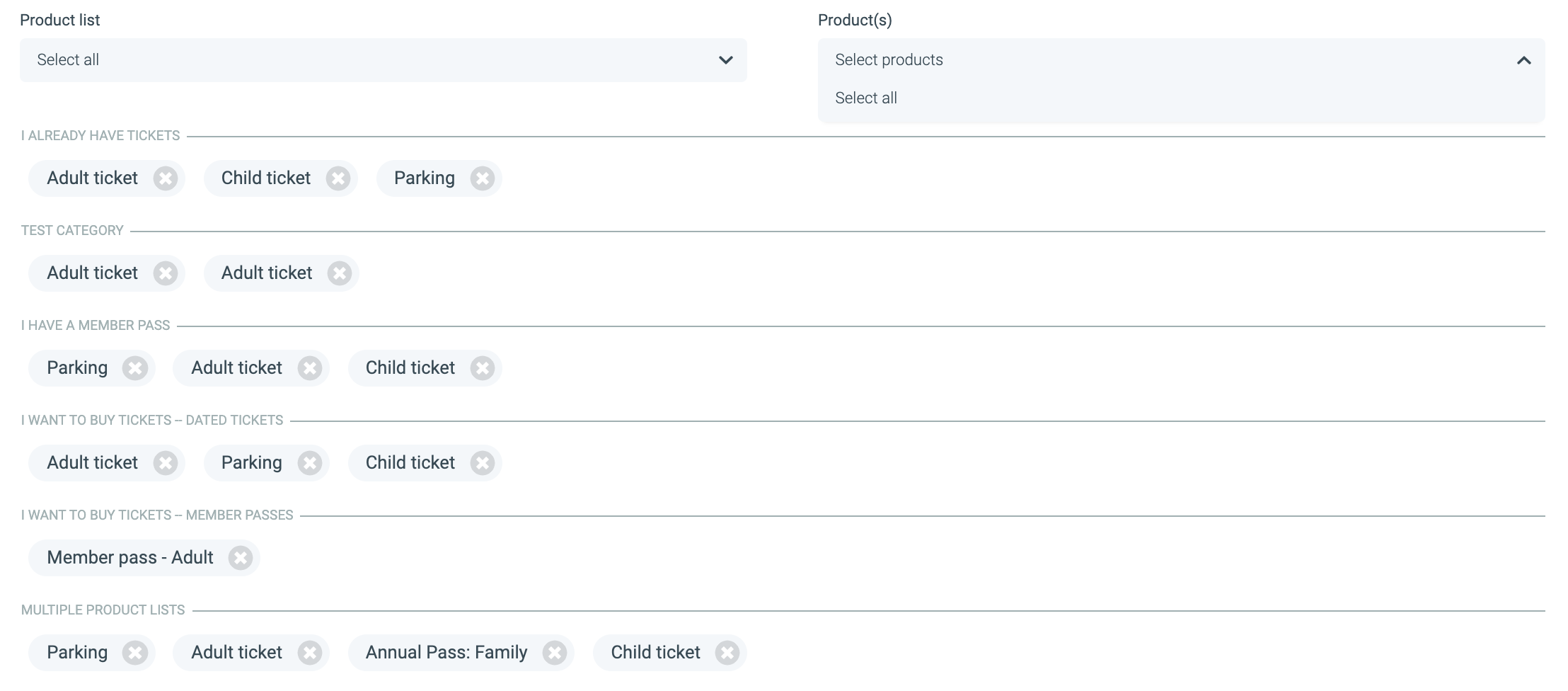Remove Parking from Dated Tickets section
1568x691 pixels.
[310, 463]
